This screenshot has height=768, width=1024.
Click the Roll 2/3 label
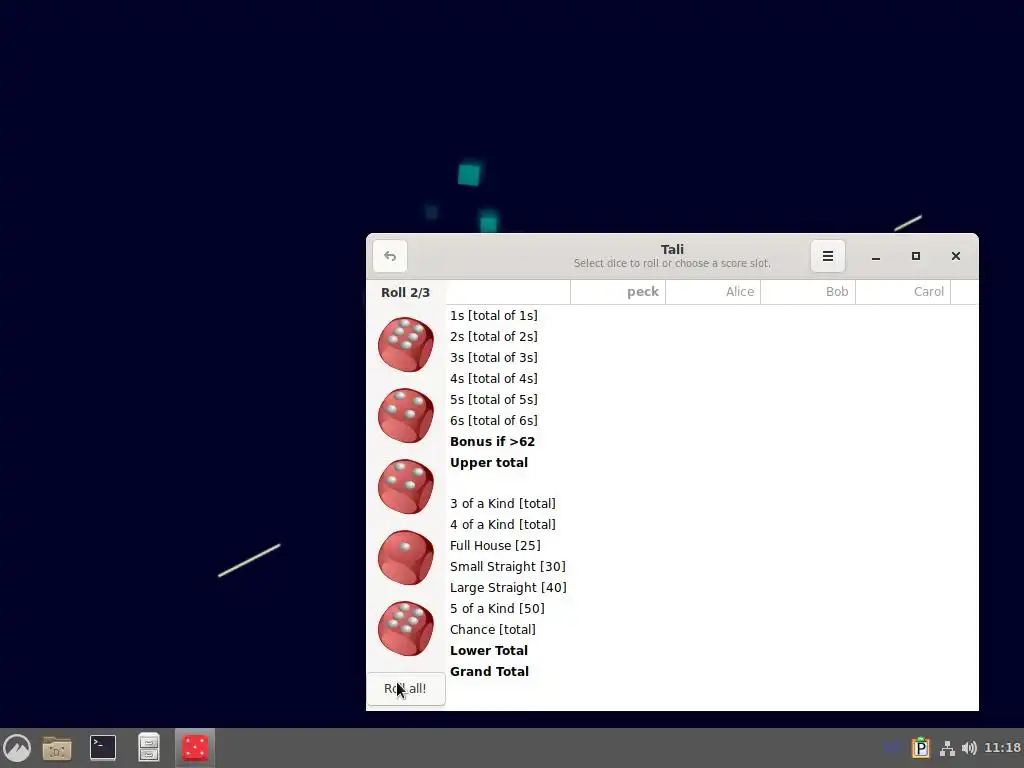(406, 293)
